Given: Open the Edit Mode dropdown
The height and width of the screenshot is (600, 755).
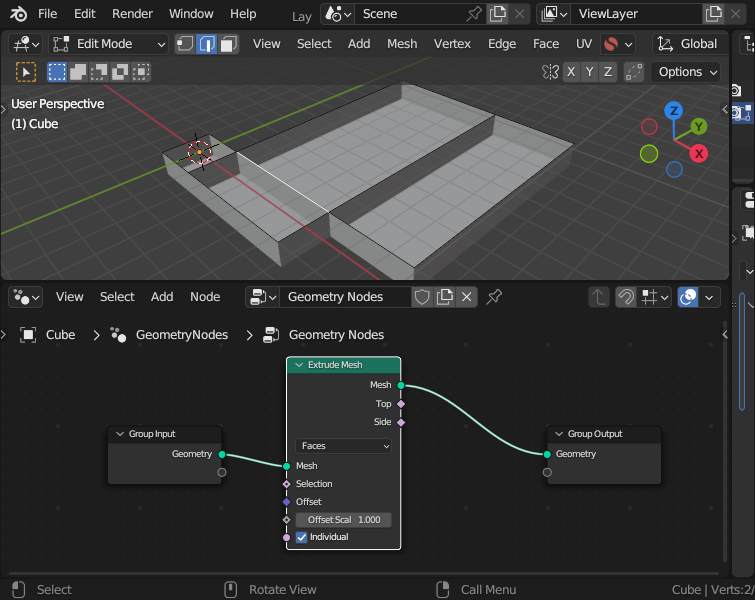Looking at the screenshot, I should (108, 44).
